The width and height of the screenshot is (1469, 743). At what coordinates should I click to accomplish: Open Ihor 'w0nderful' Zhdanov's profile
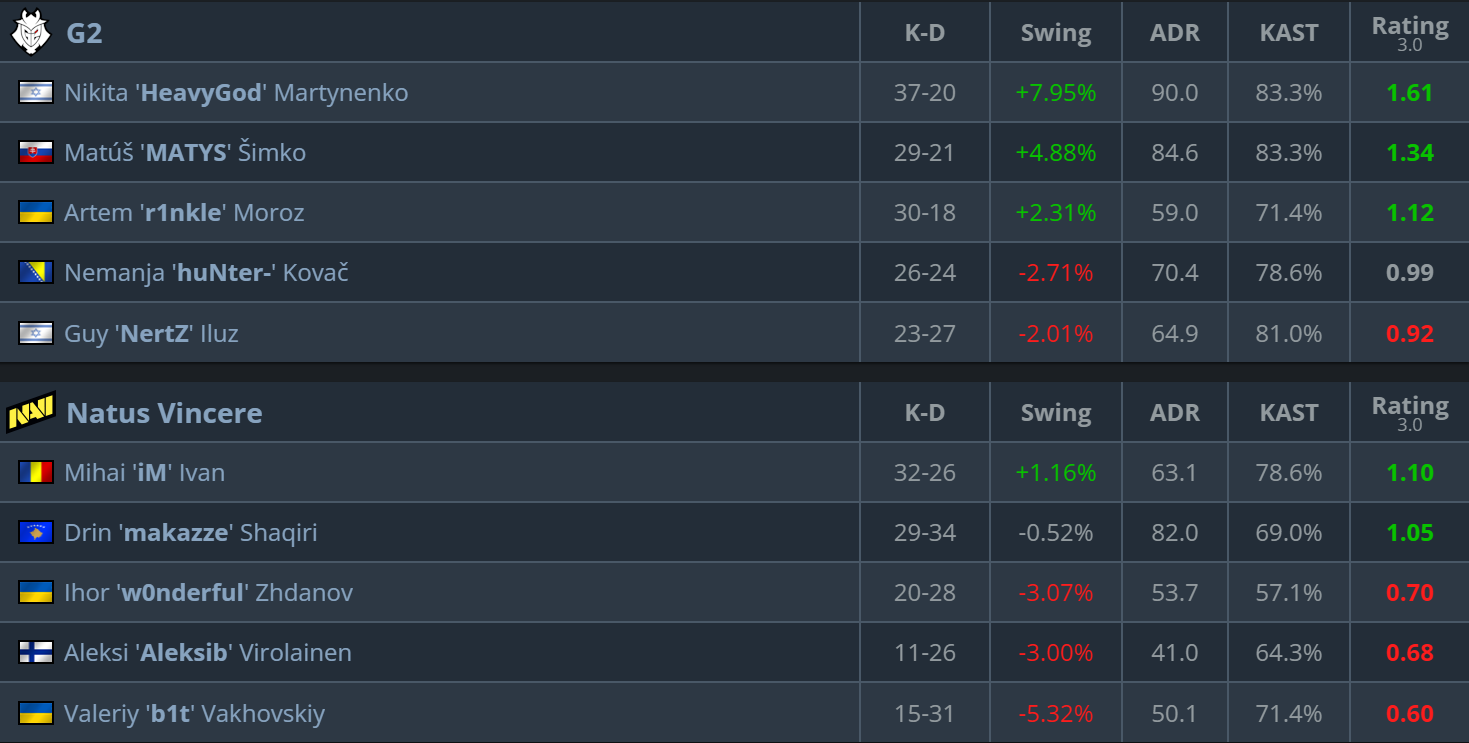click(208, 593)
